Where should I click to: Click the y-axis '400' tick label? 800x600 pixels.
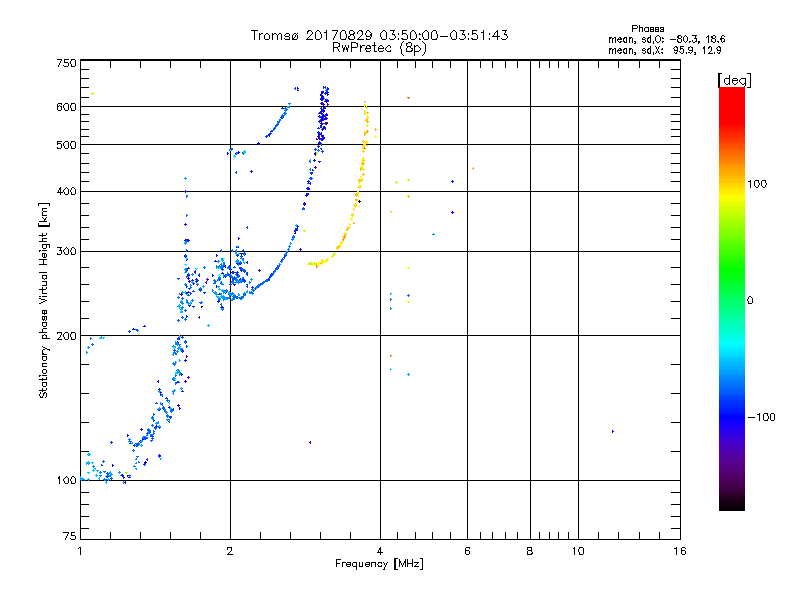tap(66, 192)
